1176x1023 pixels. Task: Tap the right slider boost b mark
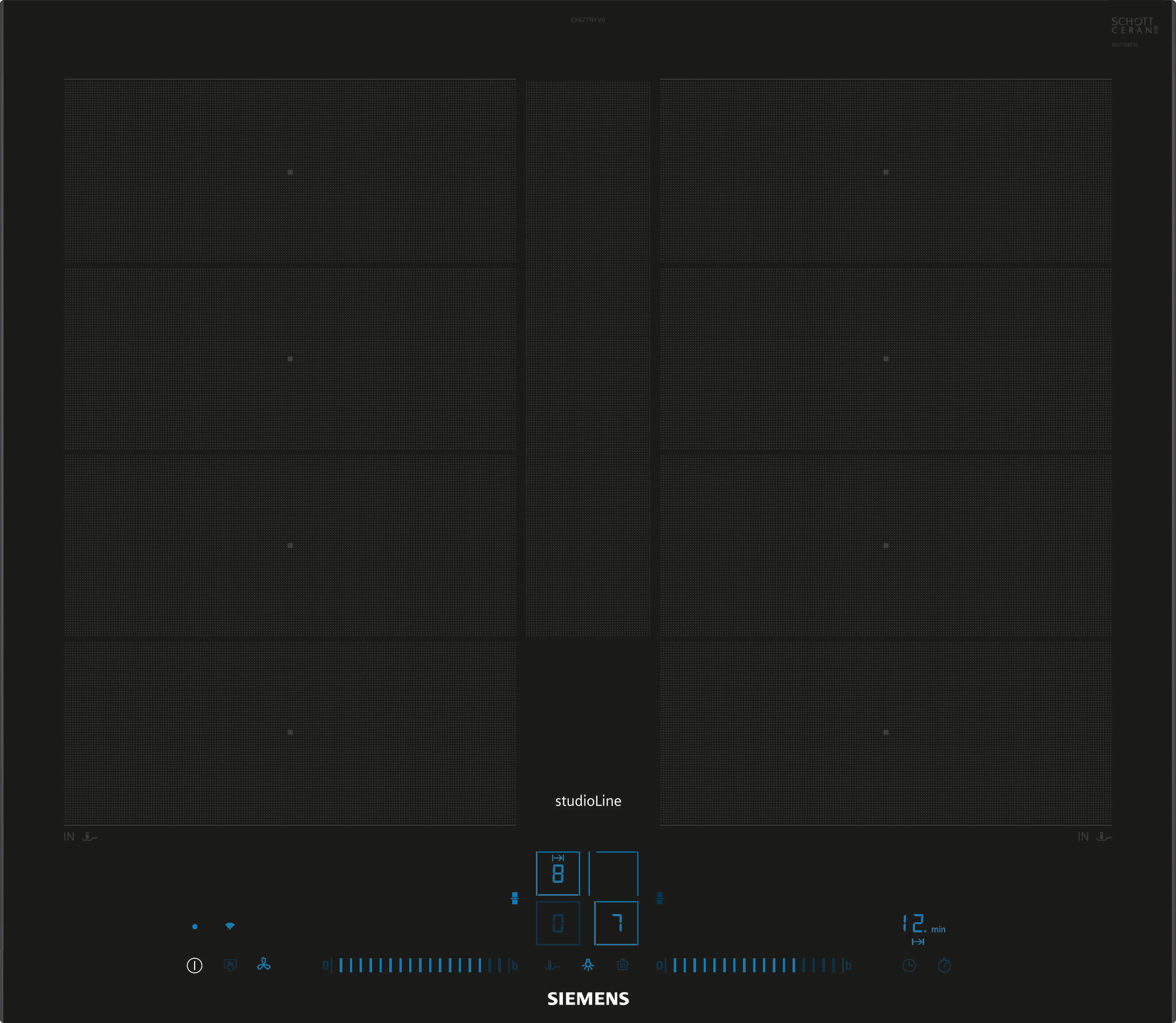point(848,965)
